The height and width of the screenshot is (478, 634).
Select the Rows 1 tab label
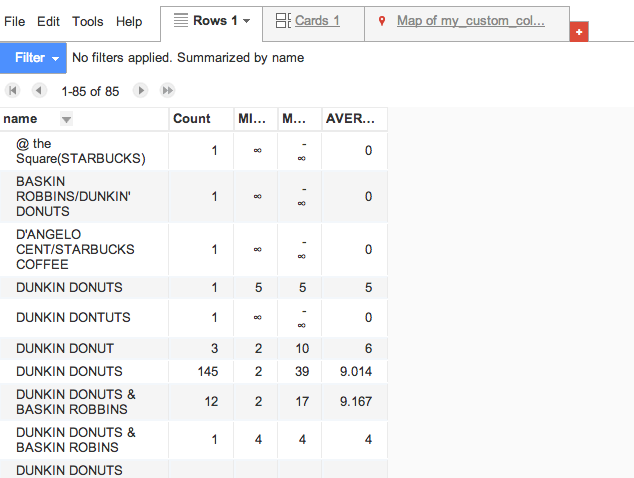click(x=215, y=21)
